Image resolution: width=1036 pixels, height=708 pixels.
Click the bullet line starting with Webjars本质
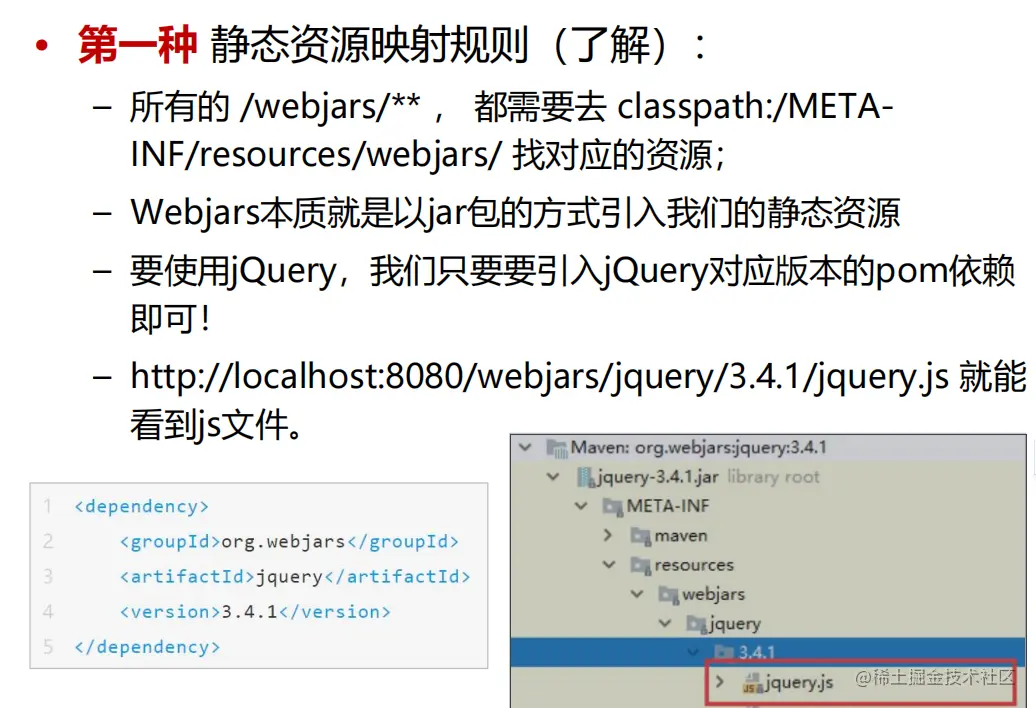pos(515,213)
